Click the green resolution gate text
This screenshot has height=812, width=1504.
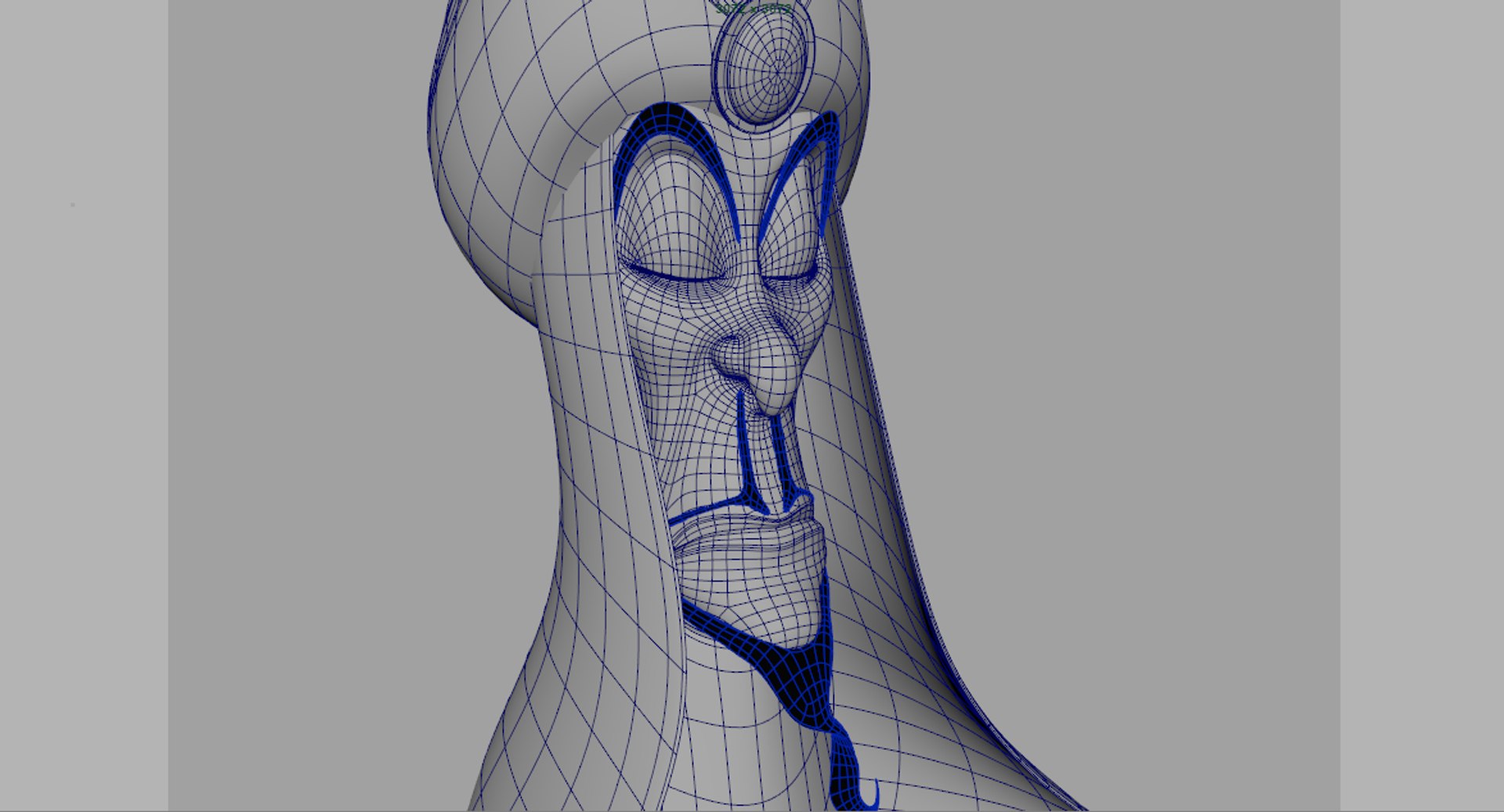click(753, 8)
